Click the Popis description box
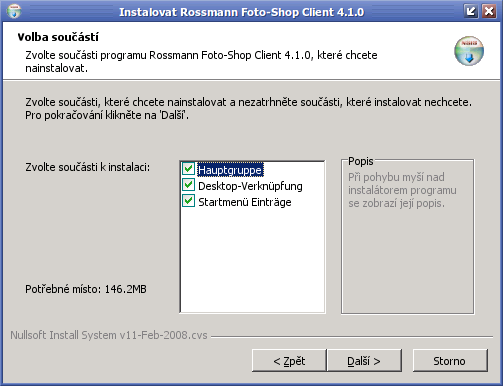The height and width of the screenshot is (386, 503). tap(407, 236)
